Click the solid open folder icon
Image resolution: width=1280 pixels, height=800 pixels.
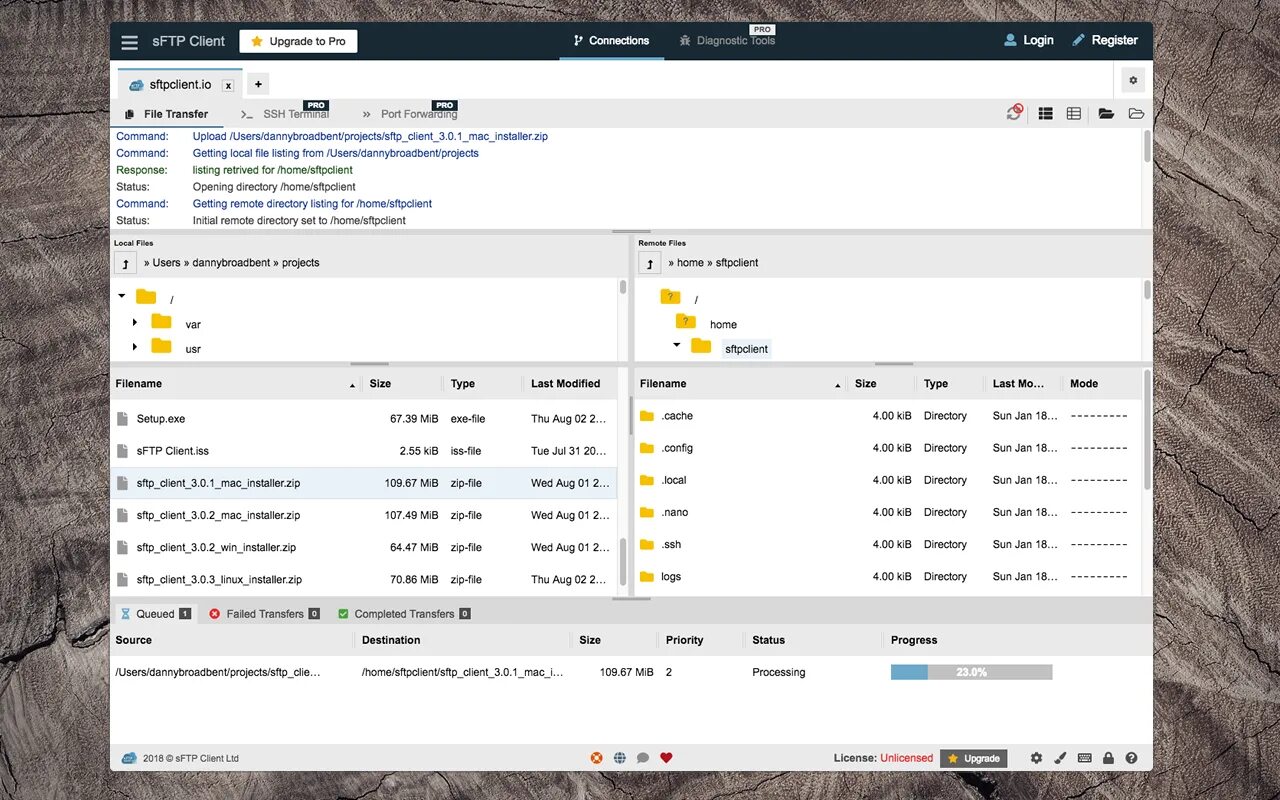click(x=1106, y=114)
